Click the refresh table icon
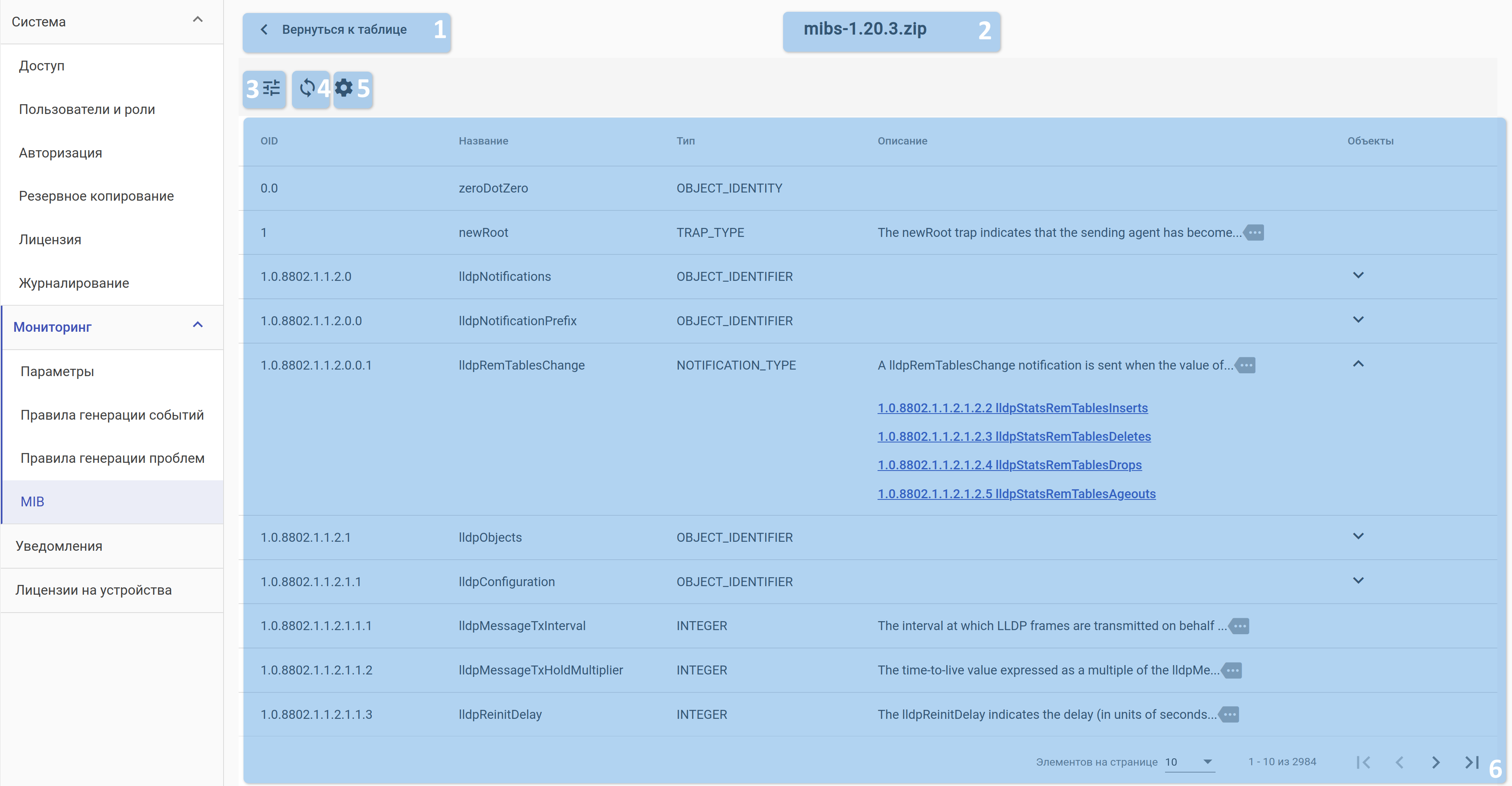The image size is (1512, 786). click(x=307, y=89)
